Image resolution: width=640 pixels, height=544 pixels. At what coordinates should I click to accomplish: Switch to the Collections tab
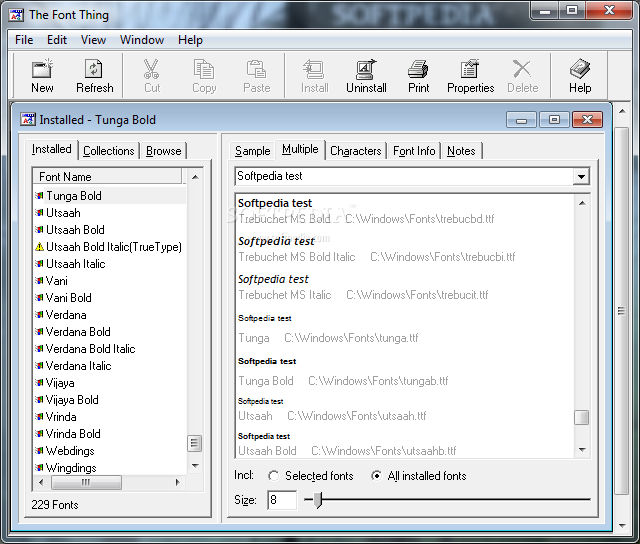coord(109,151)
